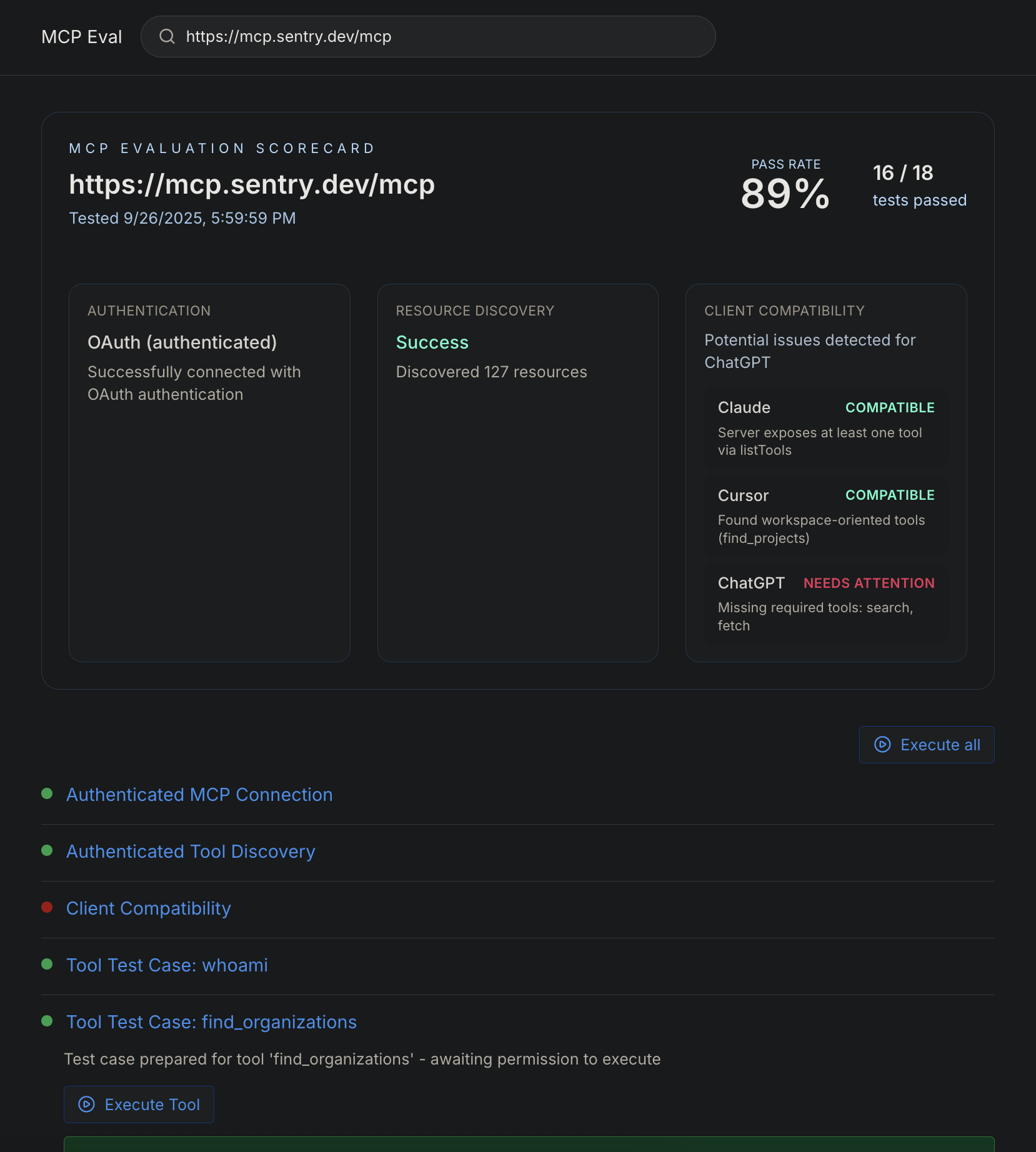Expand Authenticated MCP Connection test
The height and width of the screenshot is (1152, 1036).
point(199,795)
